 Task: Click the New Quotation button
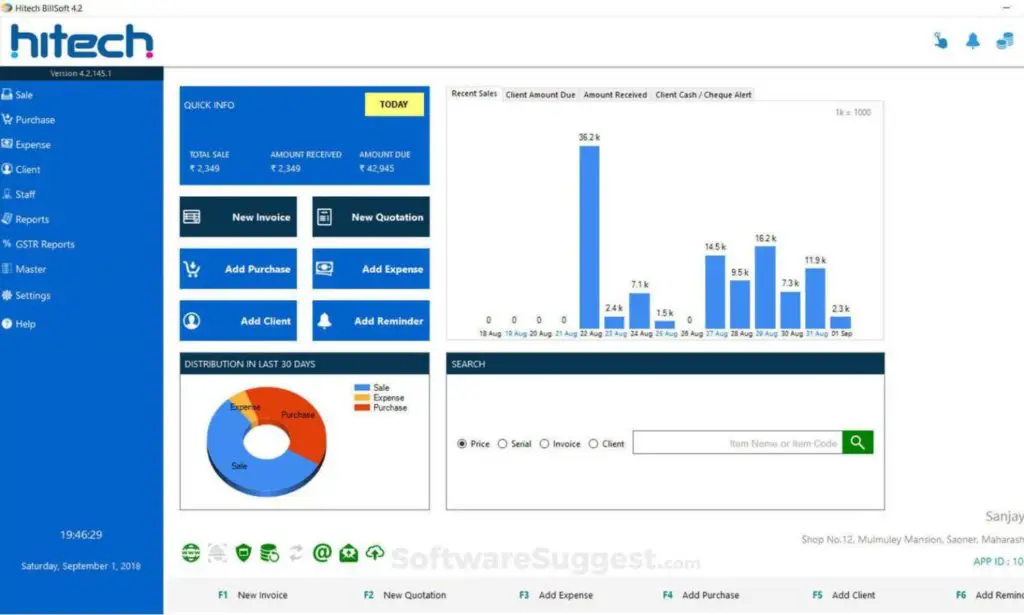coord(371,217)
